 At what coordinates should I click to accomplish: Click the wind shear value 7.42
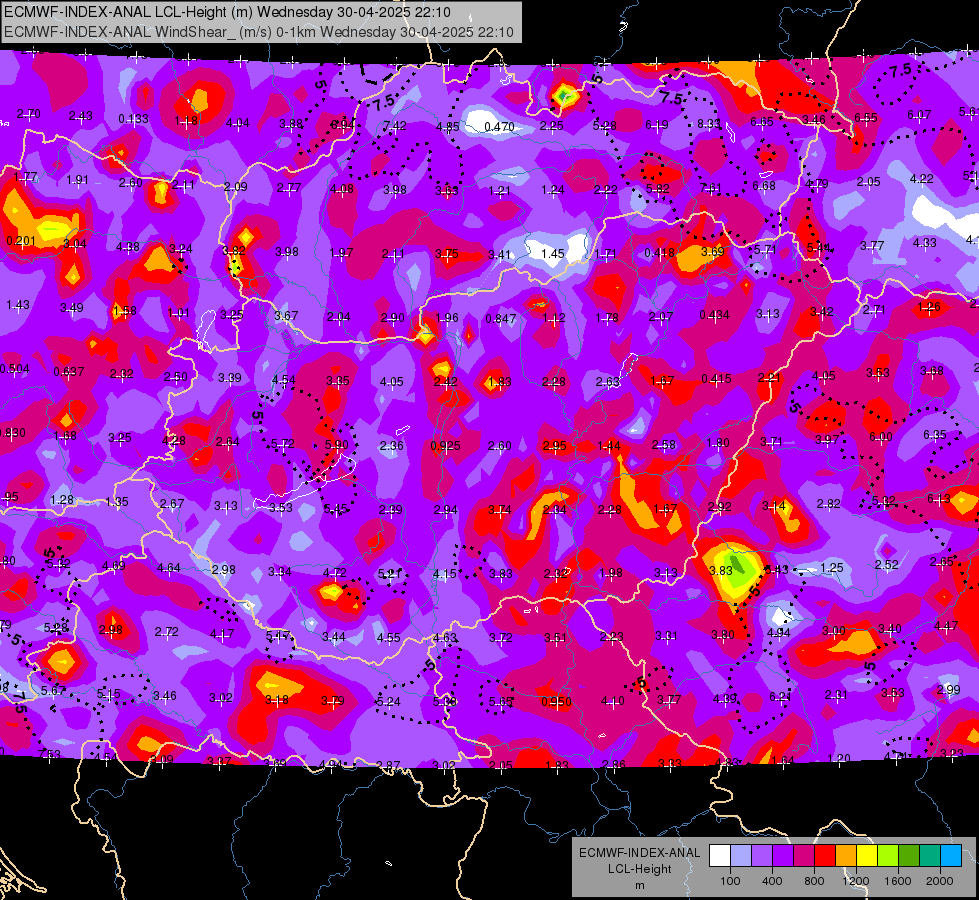(395, 126)
